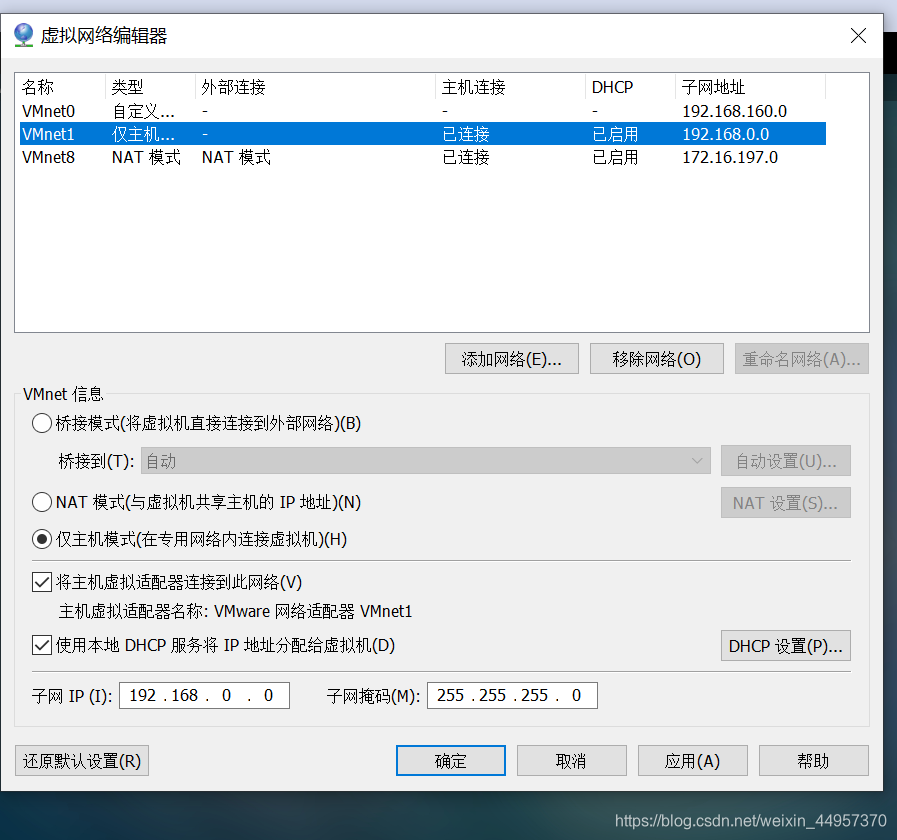Click the 主机连接 column header
This screenshot has height=840, width=897.
[510, 87]
